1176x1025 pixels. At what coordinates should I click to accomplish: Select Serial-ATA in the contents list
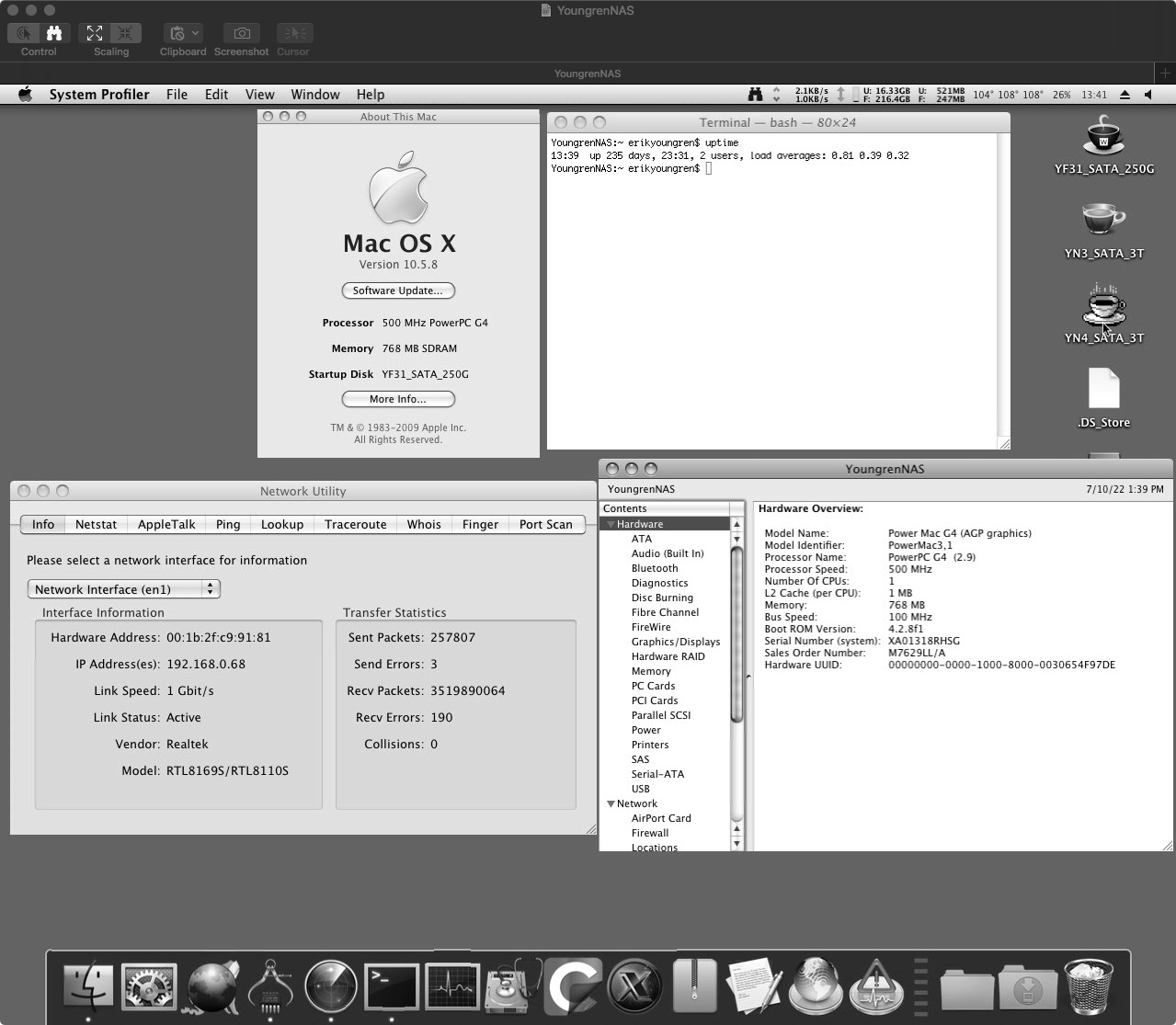coord(657,774)
